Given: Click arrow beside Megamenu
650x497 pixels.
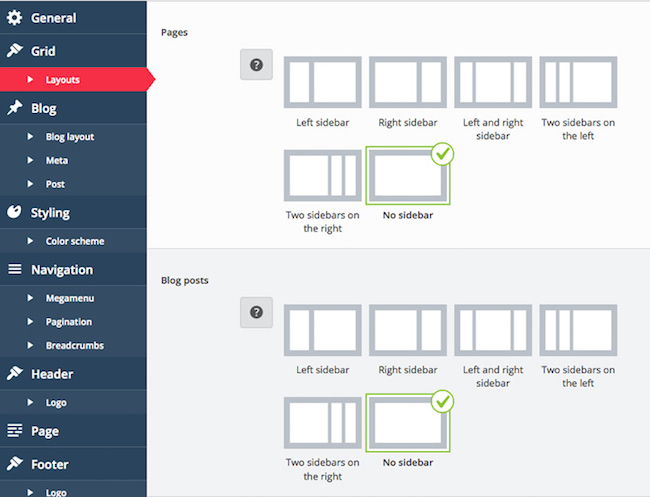Looking at the screenshot, I should click(30, 298).
